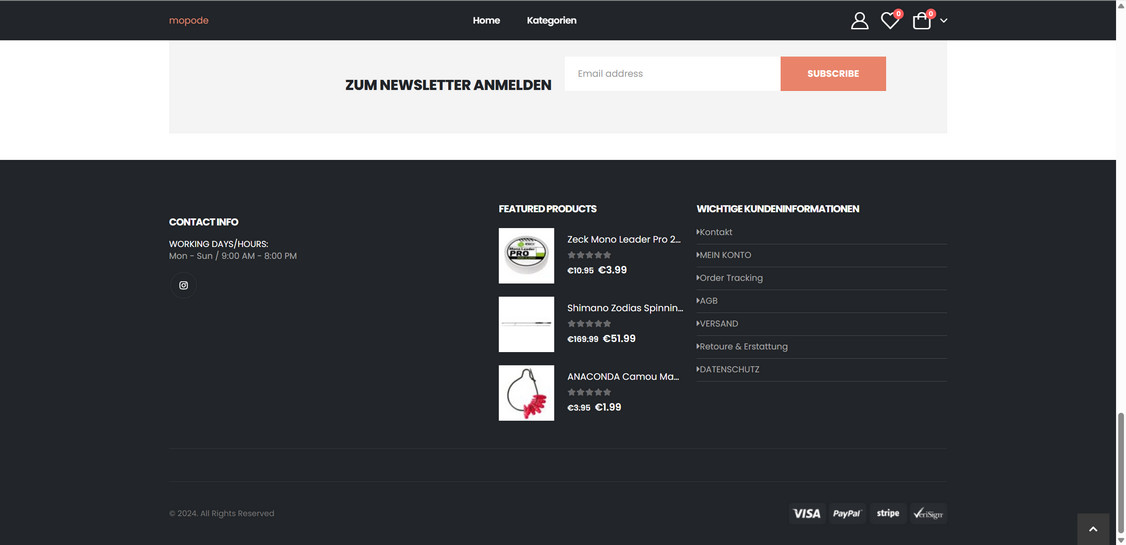1126x545 pixels.
Task: Open Shimano Zodias Spinning rod thumbnail
Action: (x=526, y=324)
